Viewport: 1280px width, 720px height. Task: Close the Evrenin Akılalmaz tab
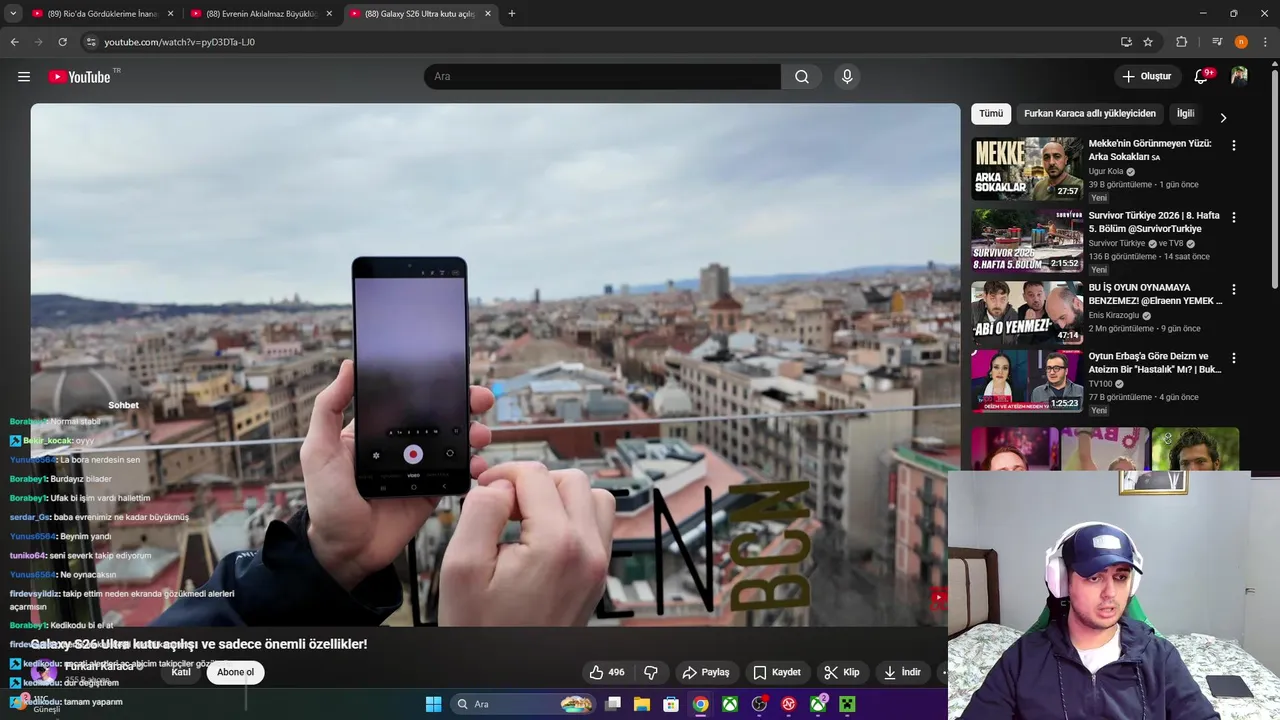(329, 14)
